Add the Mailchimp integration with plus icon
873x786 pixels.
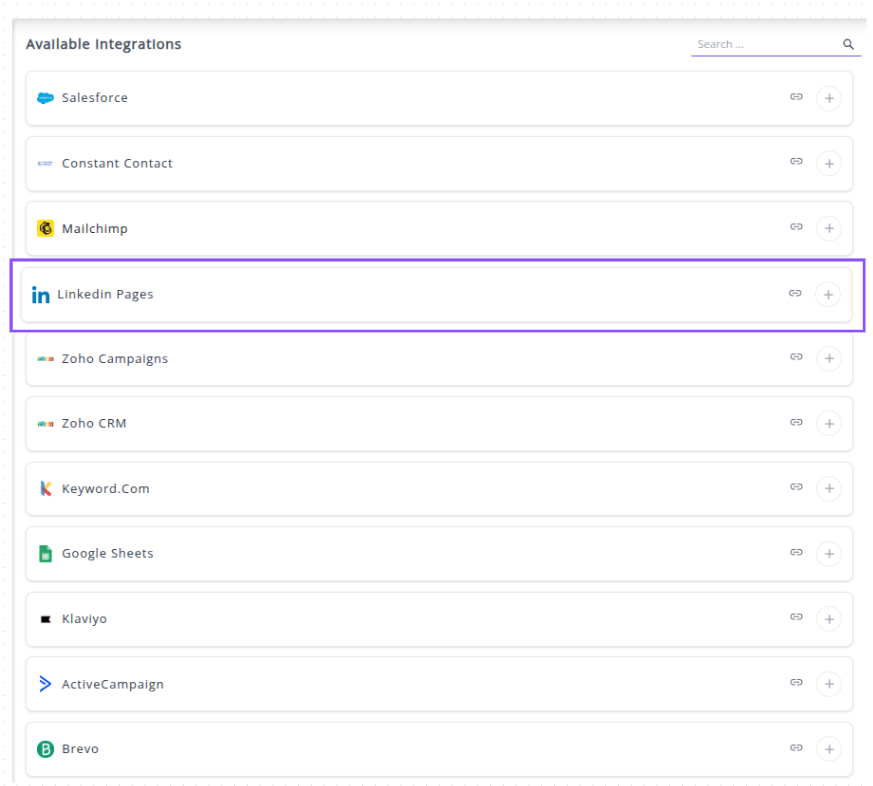click(828, 229)
